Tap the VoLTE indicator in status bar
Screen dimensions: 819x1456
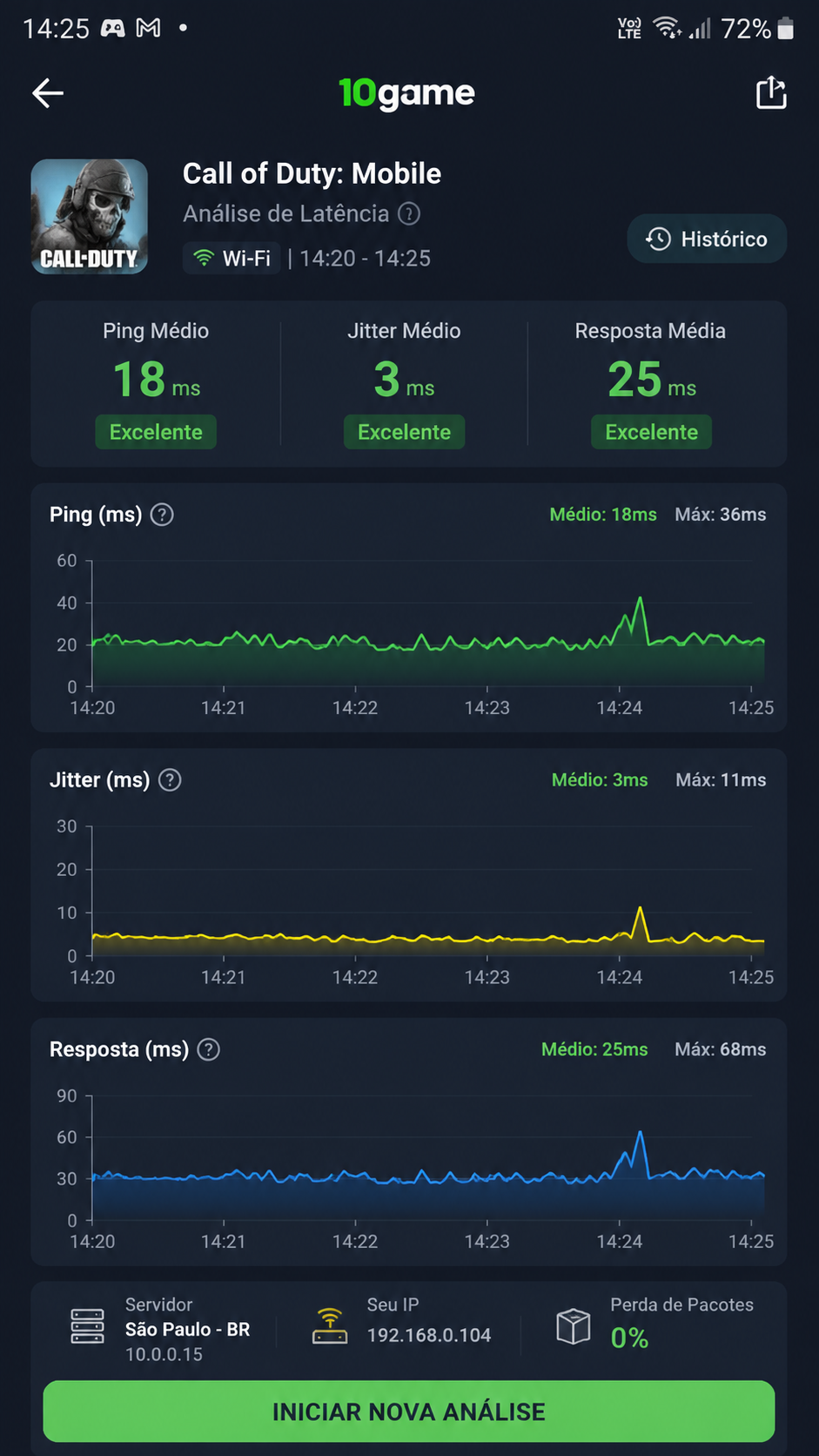629,29
